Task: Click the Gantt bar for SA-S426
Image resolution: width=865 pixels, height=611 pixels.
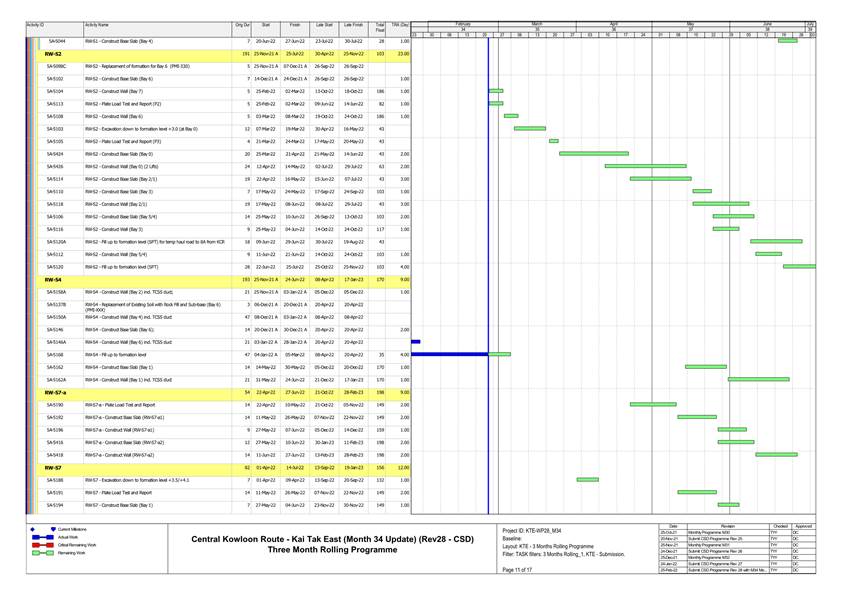Action: pos(645,166)
